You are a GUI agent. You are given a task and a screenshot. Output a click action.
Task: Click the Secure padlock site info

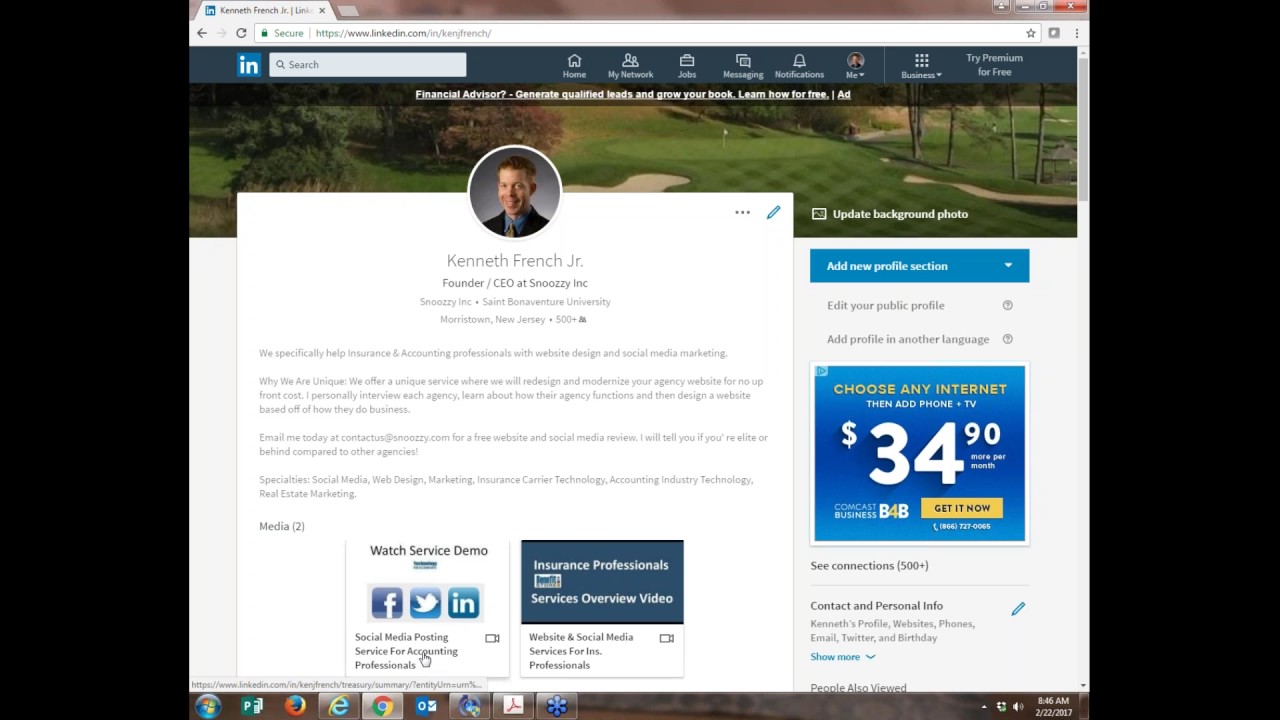pos(282,33)
